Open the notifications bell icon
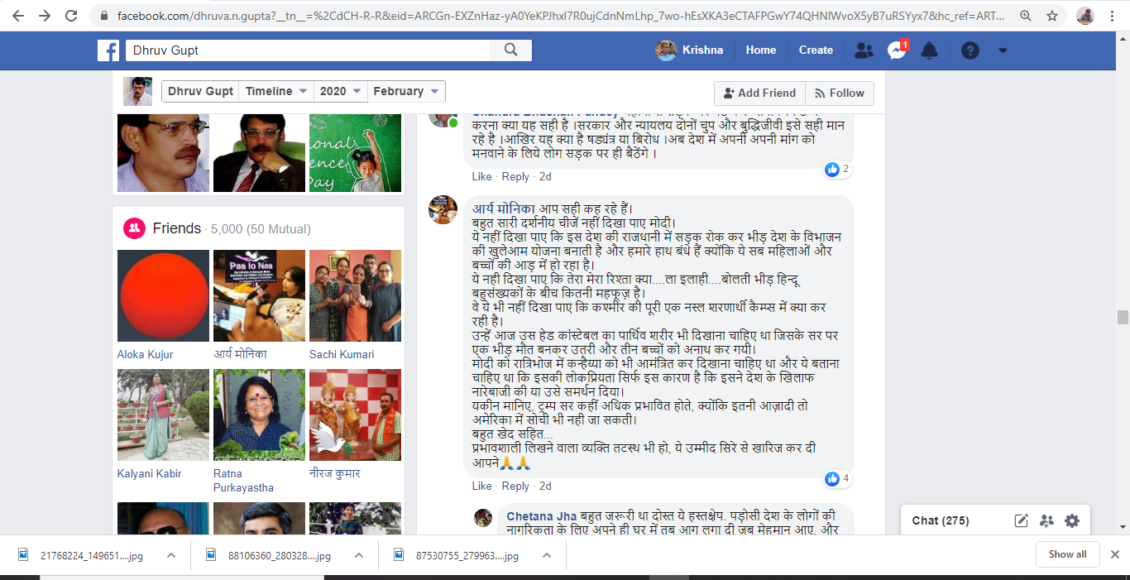 tap(929, 50)
